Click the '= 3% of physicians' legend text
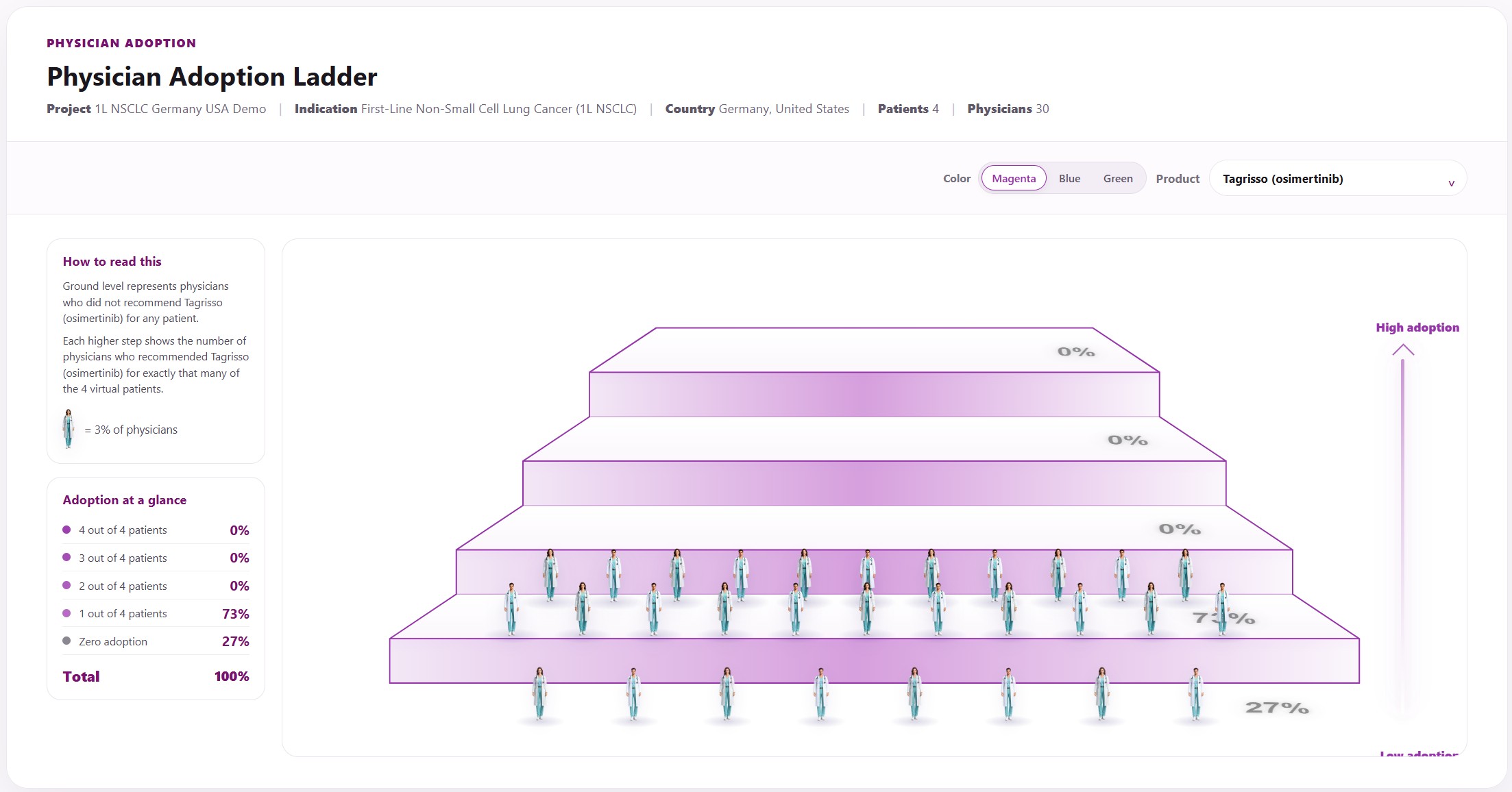Screen dimensions: 1512x792 pos(131,430)
